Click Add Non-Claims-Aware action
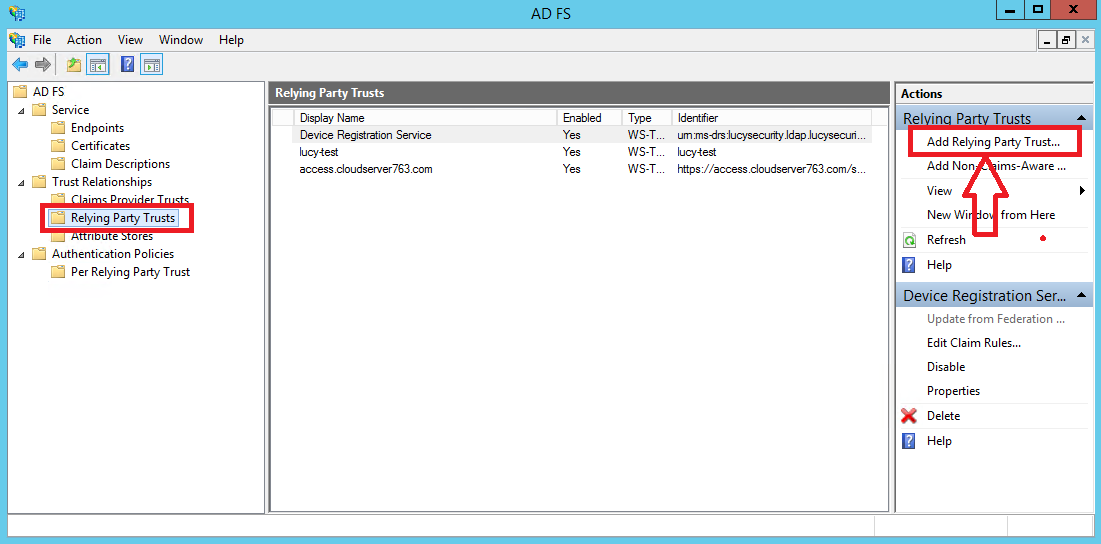The width and height of the screenshot is (1101, 544). point(996,166)
